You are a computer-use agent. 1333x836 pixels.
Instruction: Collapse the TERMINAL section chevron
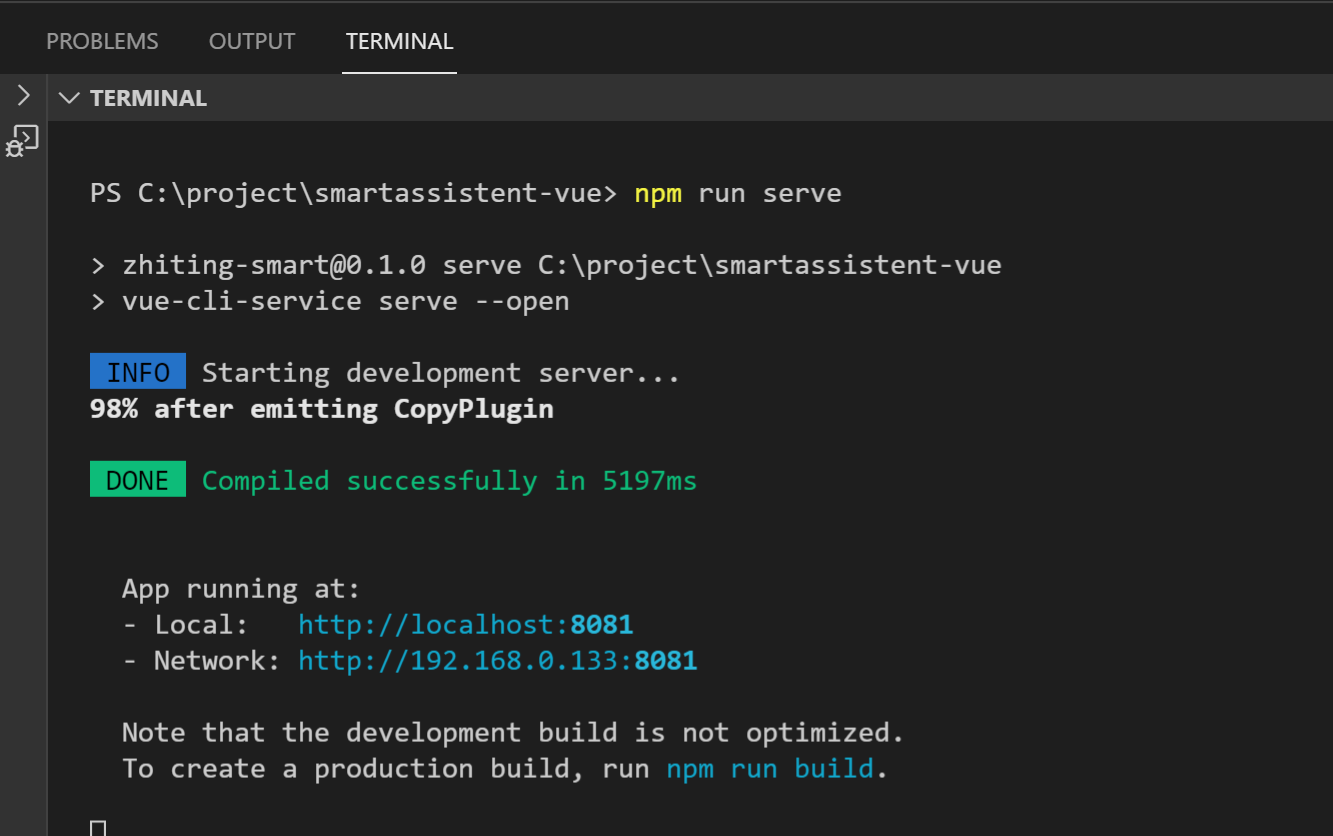tap(68, 98)
